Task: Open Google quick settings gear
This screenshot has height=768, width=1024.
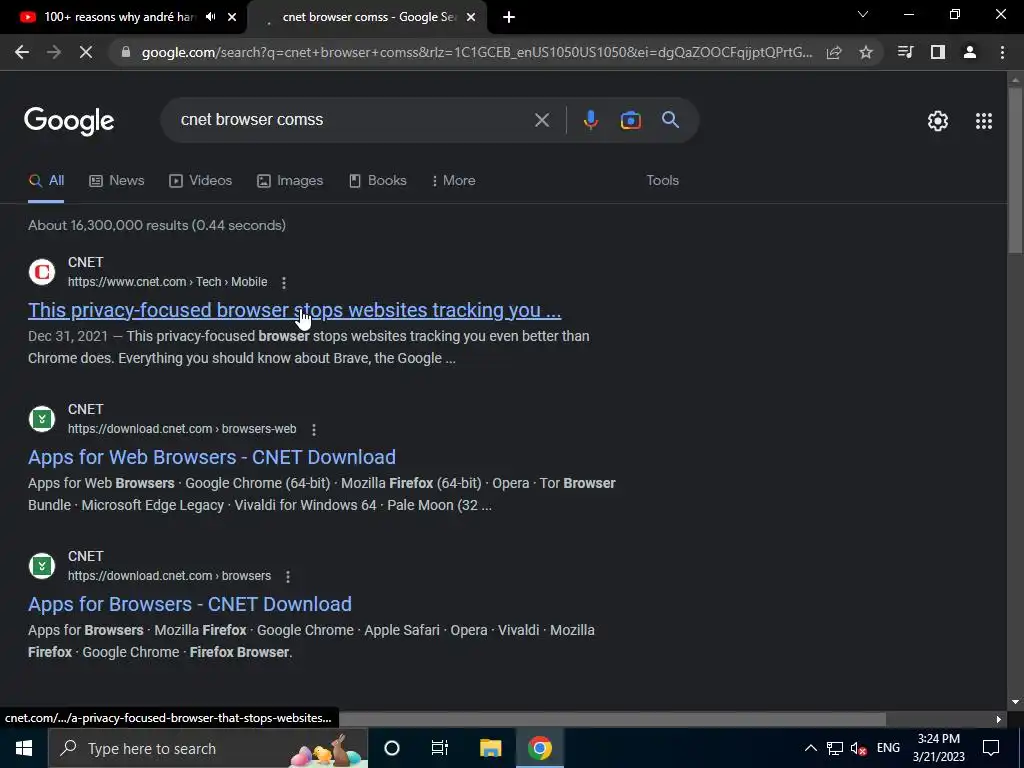Action: [938, 121]
